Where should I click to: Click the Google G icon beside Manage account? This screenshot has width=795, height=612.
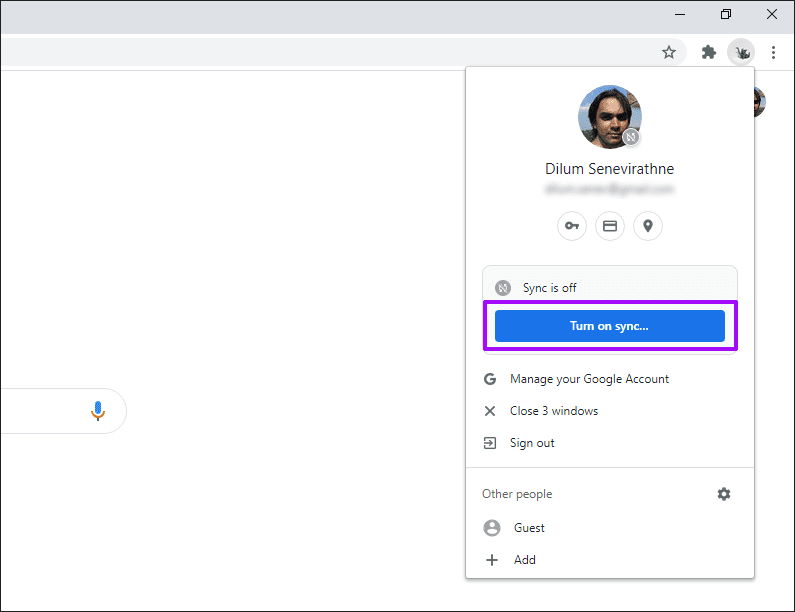tap(490, 379)
